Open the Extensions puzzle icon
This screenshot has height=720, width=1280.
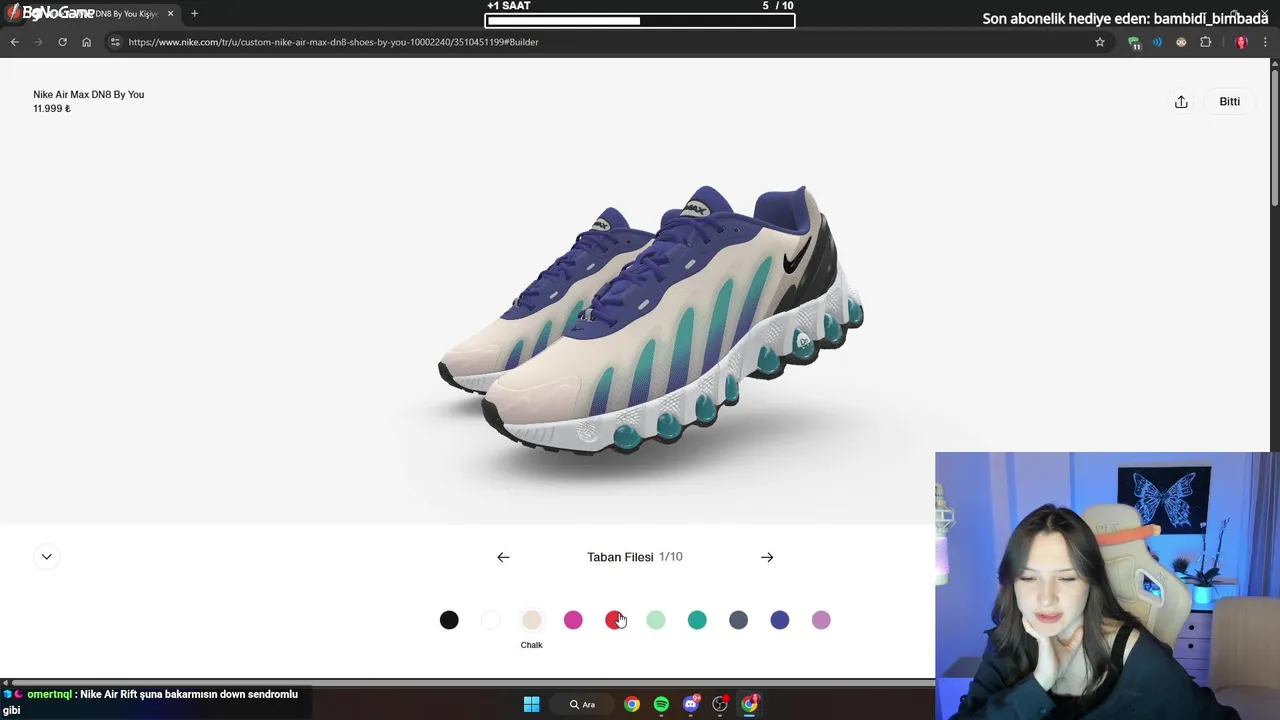pyautogui.click(x=1205, y=42)
